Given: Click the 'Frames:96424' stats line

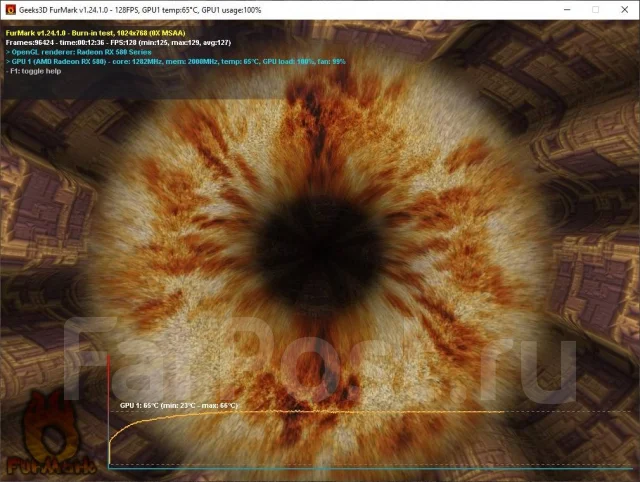Looking at the screenshot, I should pyautogui.click(x=118, y=42).
